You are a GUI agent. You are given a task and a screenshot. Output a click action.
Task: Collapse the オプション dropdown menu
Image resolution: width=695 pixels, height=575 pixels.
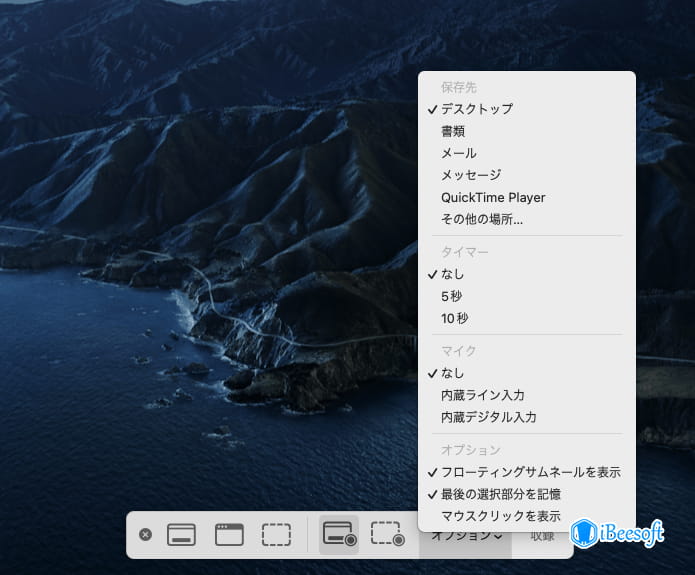(x=466, y=536)
